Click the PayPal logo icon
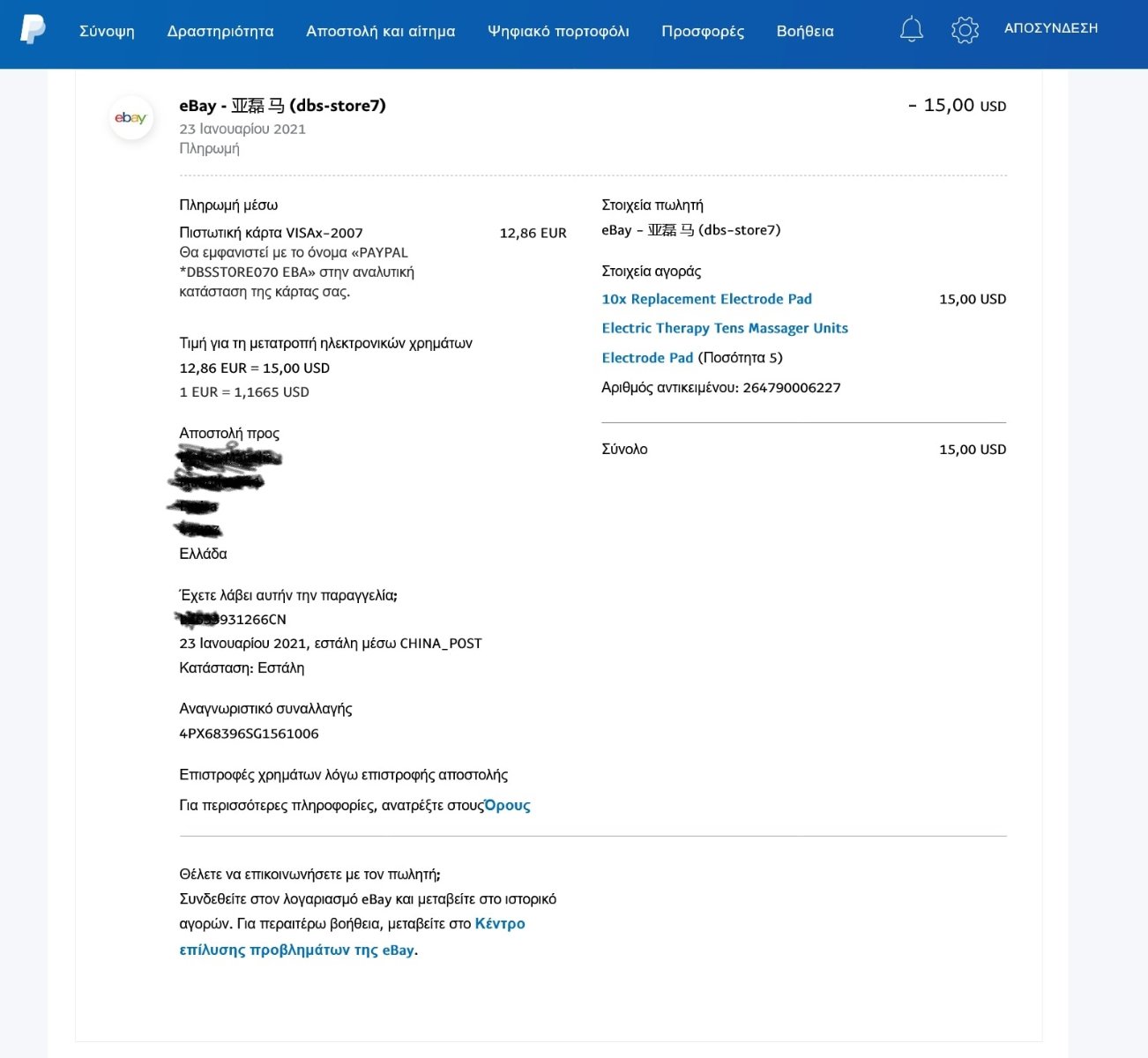This screenshot has height=1058, width=1148. (33, 29)
